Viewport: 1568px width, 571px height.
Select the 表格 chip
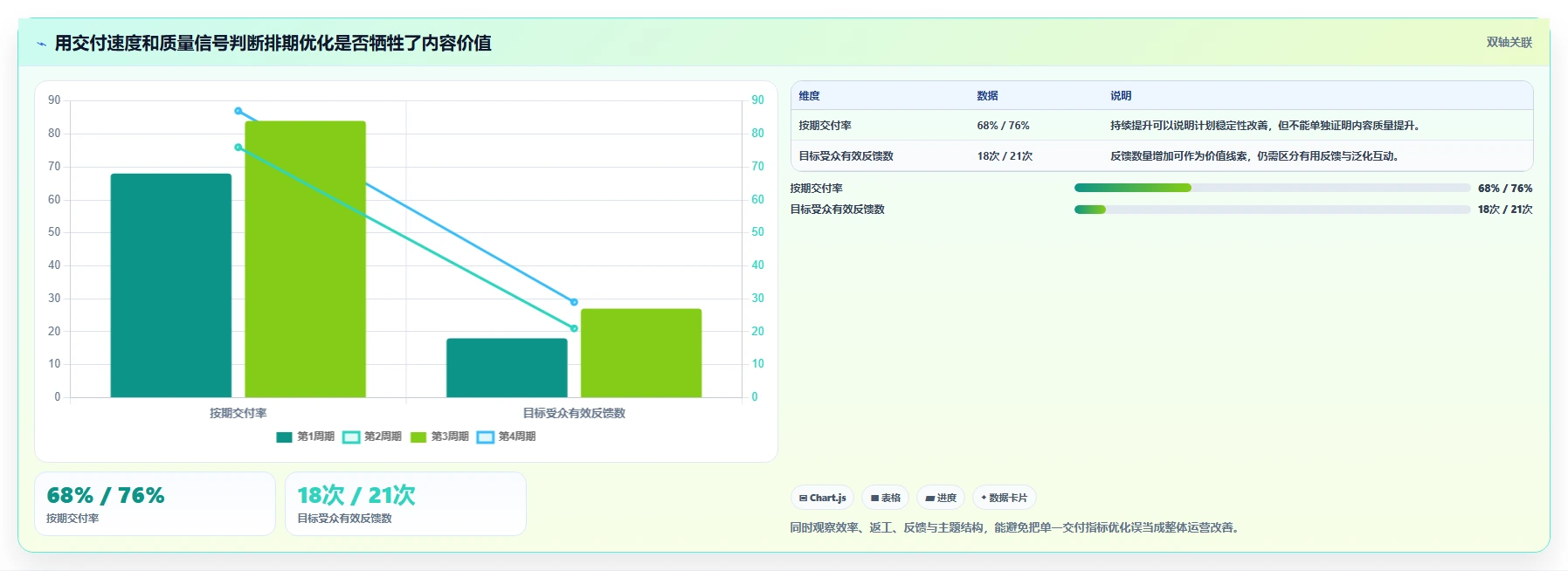coord(885,498)
